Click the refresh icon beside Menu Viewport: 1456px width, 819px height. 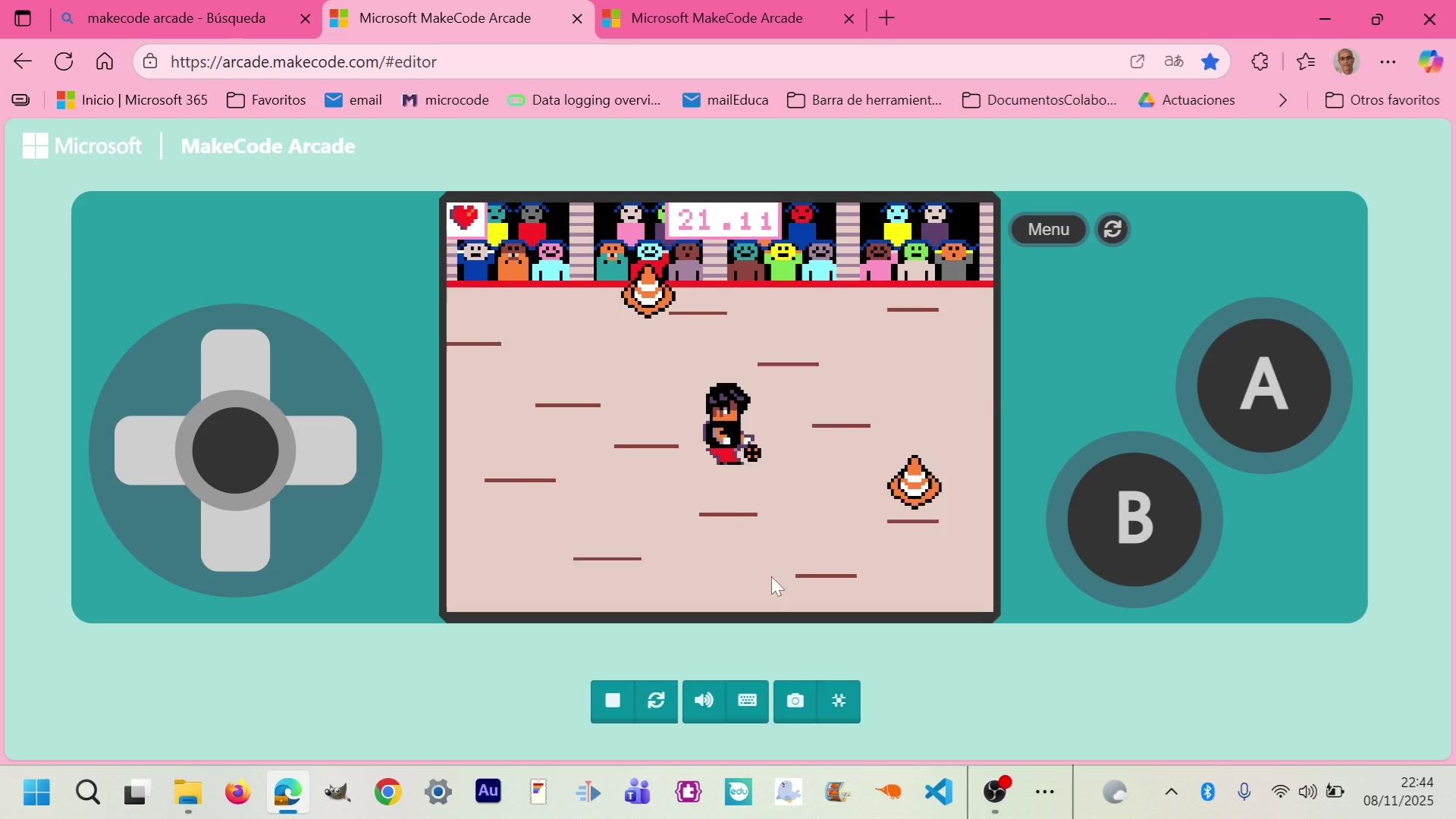[x=1112, y=230]
